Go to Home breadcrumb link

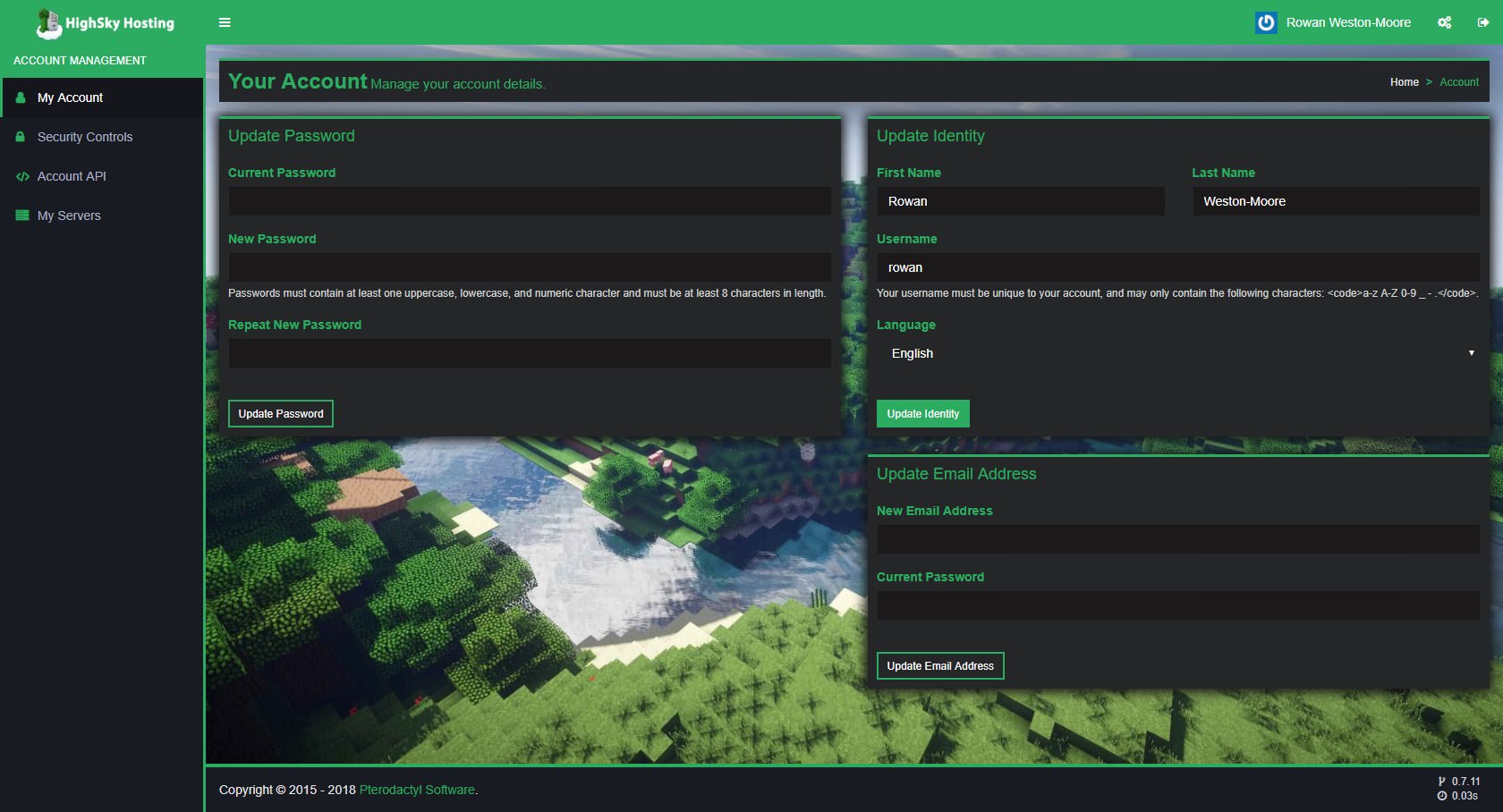pos(1404,82)
